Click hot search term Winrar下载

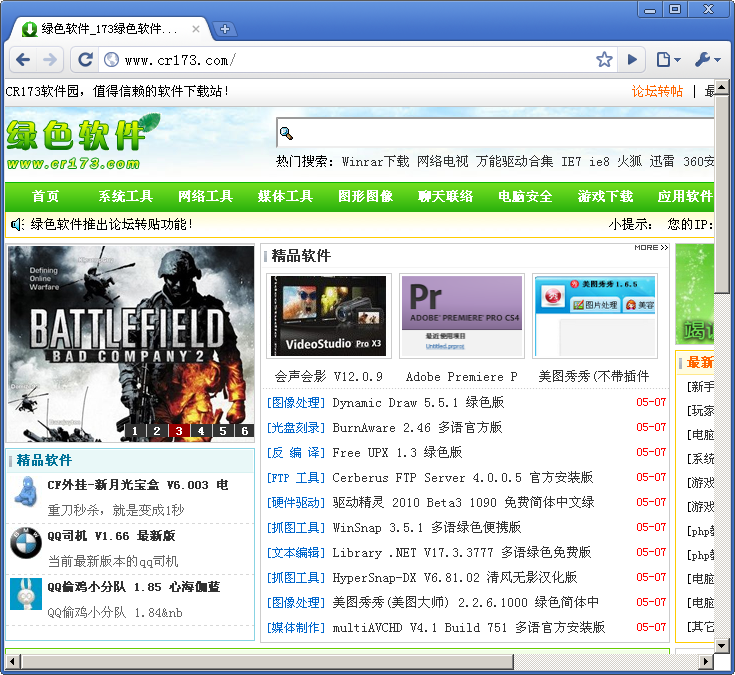pyautogui.click(x=375, y=162)
